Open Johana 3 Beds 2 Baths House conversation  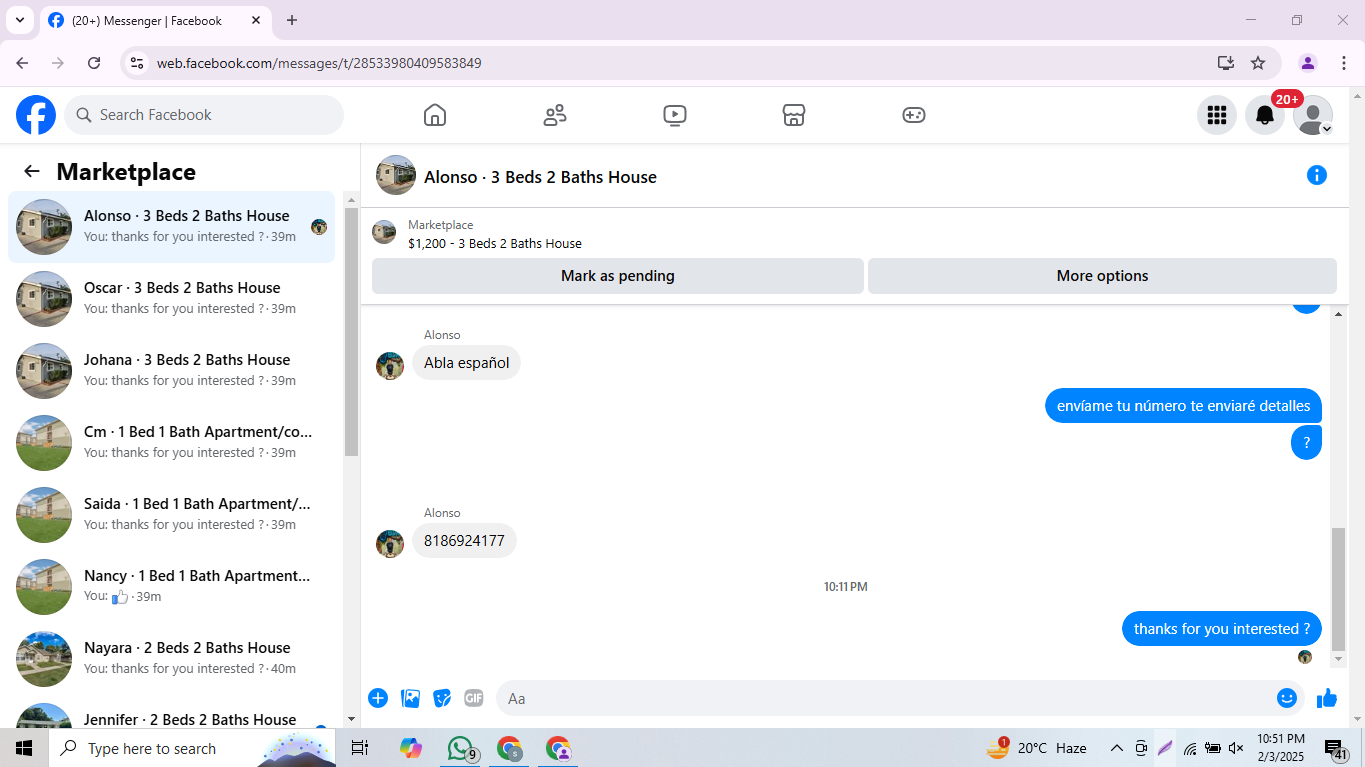point(171,371)
